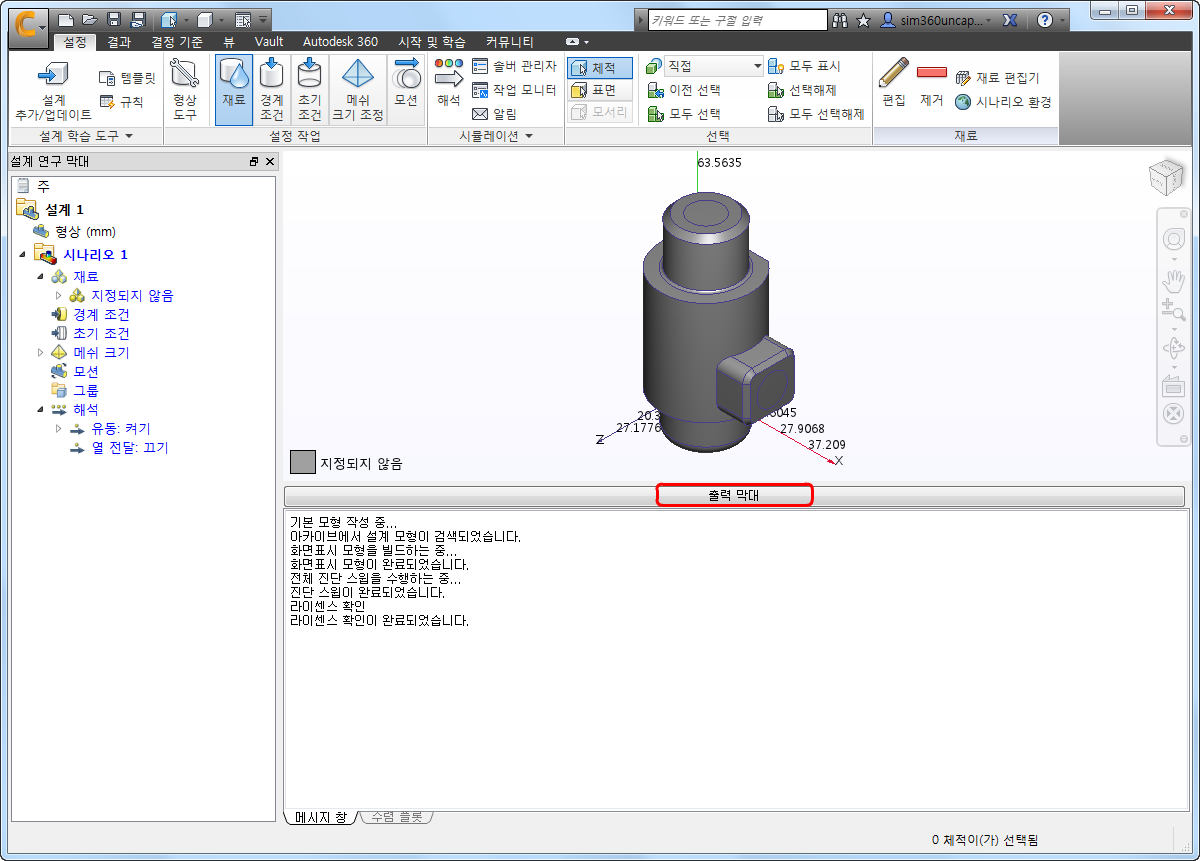Click the favorites star icon in title bar
Viewport: 1200px width, 861px height.
pos(864,20)
